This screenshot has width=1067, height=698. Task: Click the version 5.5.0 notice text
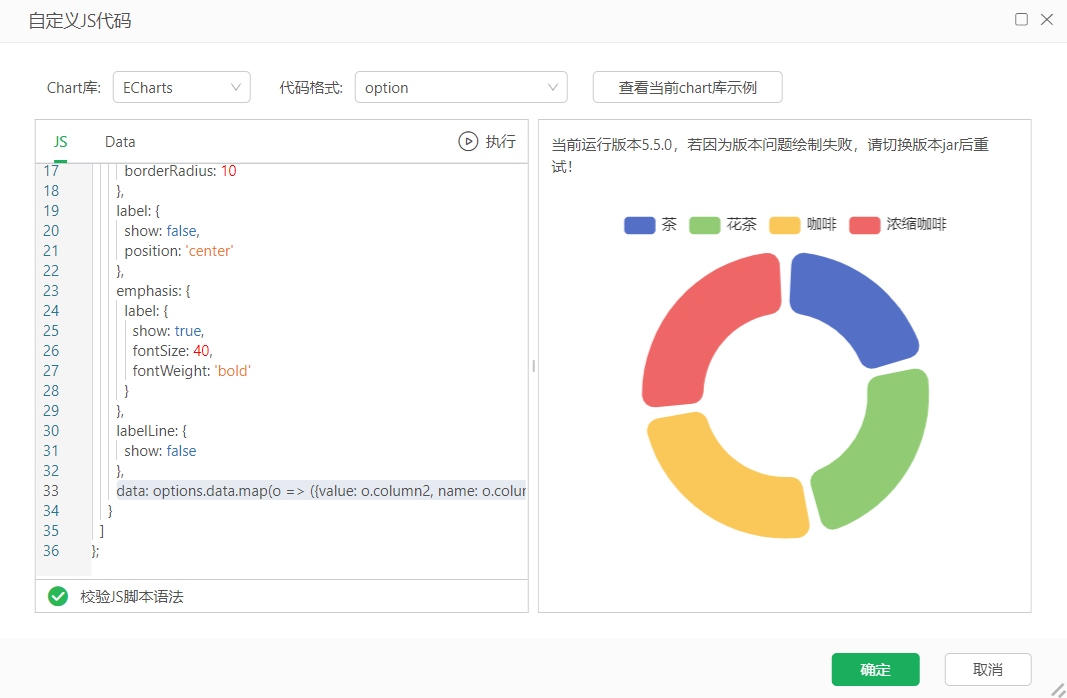point(770,156)
